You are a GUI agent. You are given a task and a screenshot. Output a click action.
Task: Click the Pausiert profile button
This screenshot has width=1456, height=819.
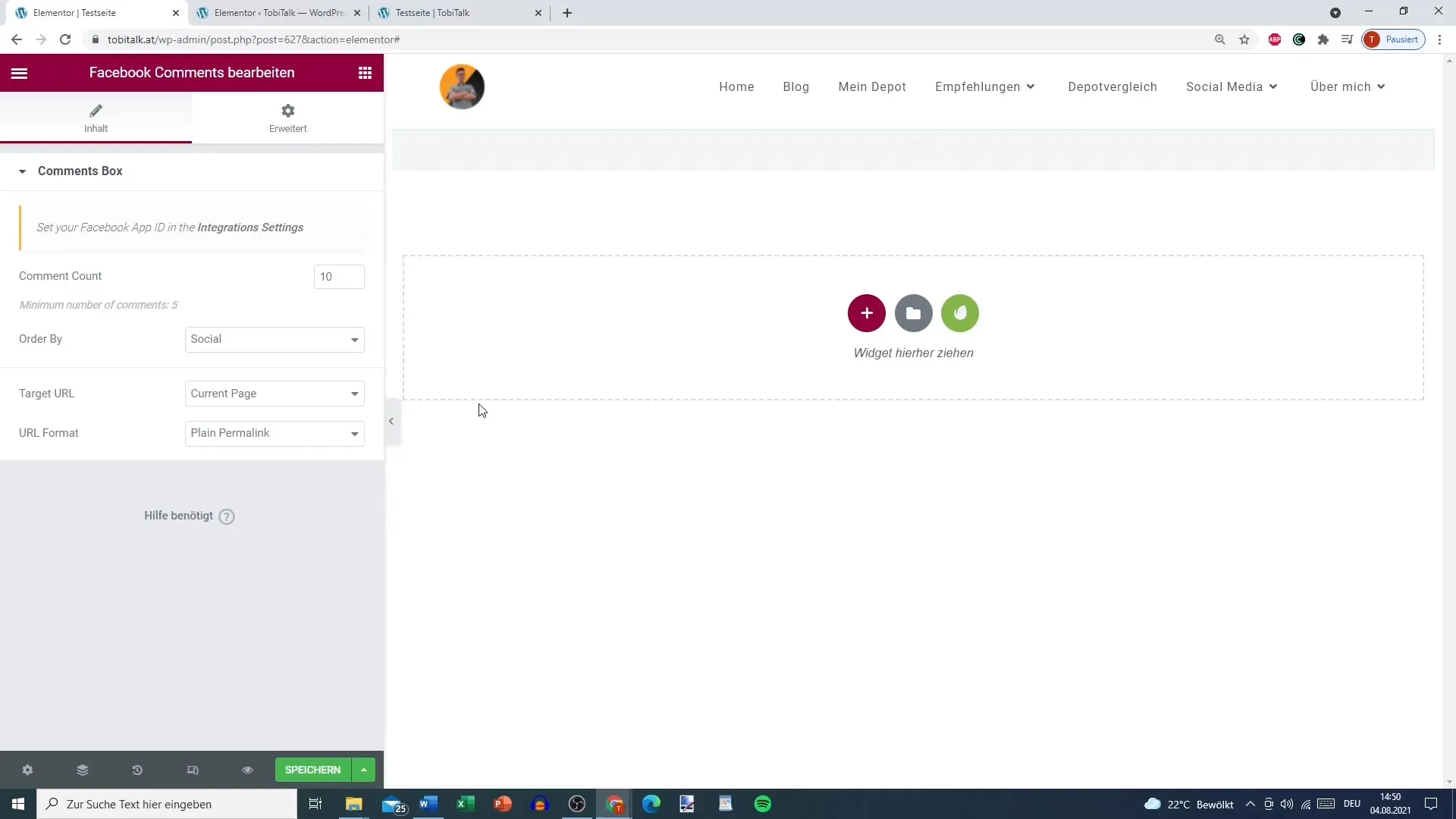[x=1394, y=39]
